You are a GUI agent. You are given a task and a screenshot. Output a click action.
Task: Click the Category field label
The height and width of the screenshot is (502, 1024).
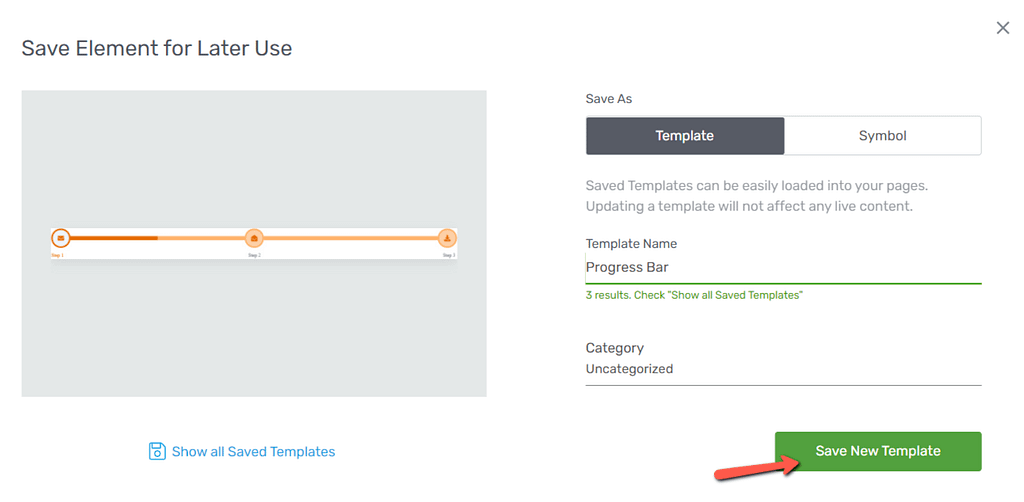point(615,348)
